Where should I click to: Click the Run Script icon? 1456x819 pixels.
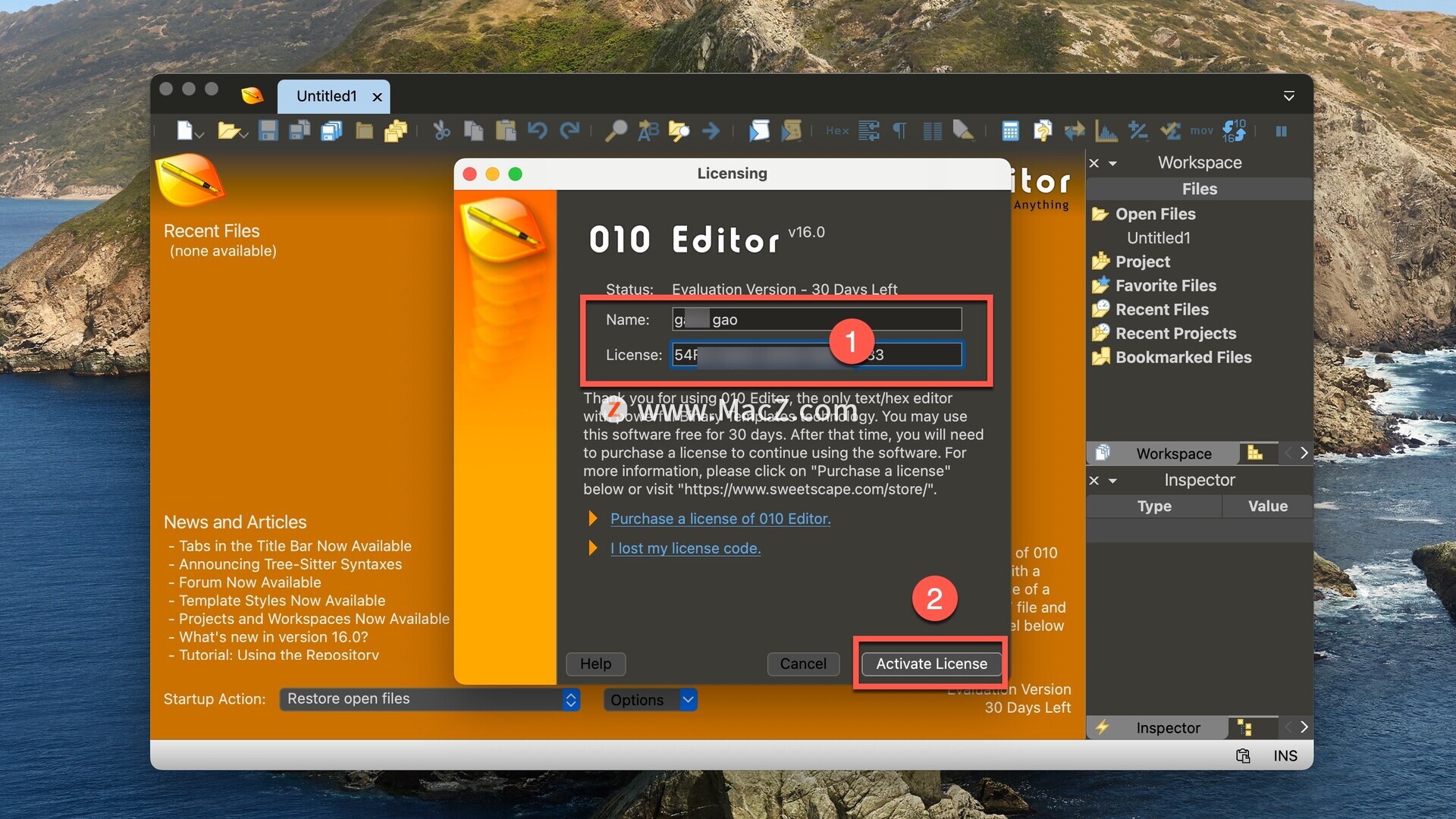coord(758,130)
